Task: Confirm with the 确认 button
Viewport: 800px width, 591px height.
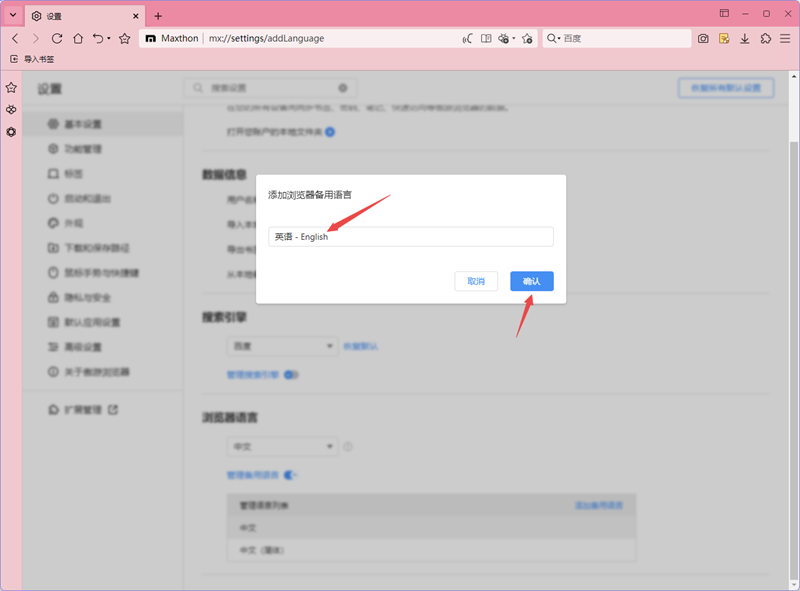Action: (531, 281)
